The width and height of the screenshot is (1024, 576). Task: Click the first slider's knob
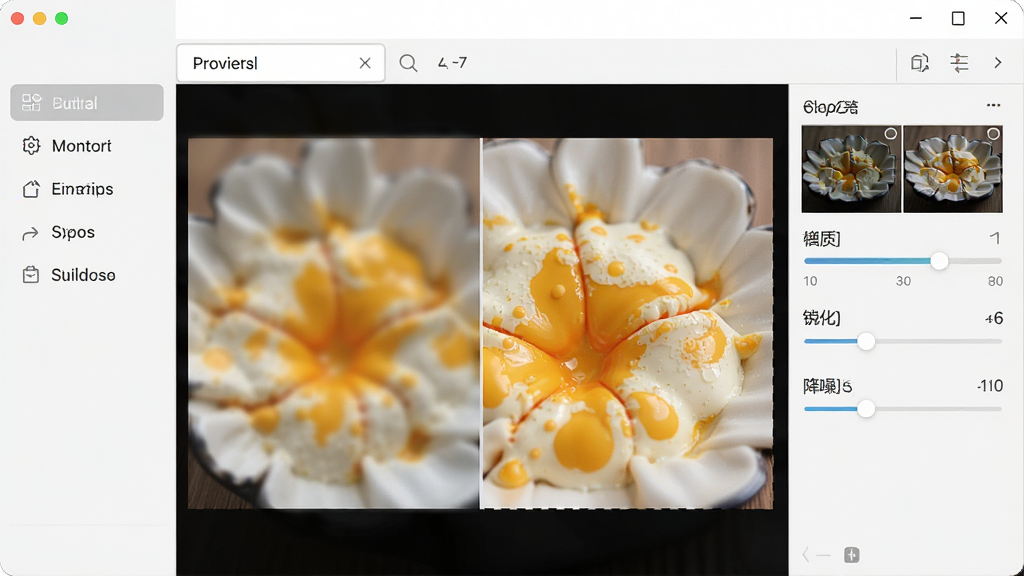pyautogui.click(x=939, y=261)
